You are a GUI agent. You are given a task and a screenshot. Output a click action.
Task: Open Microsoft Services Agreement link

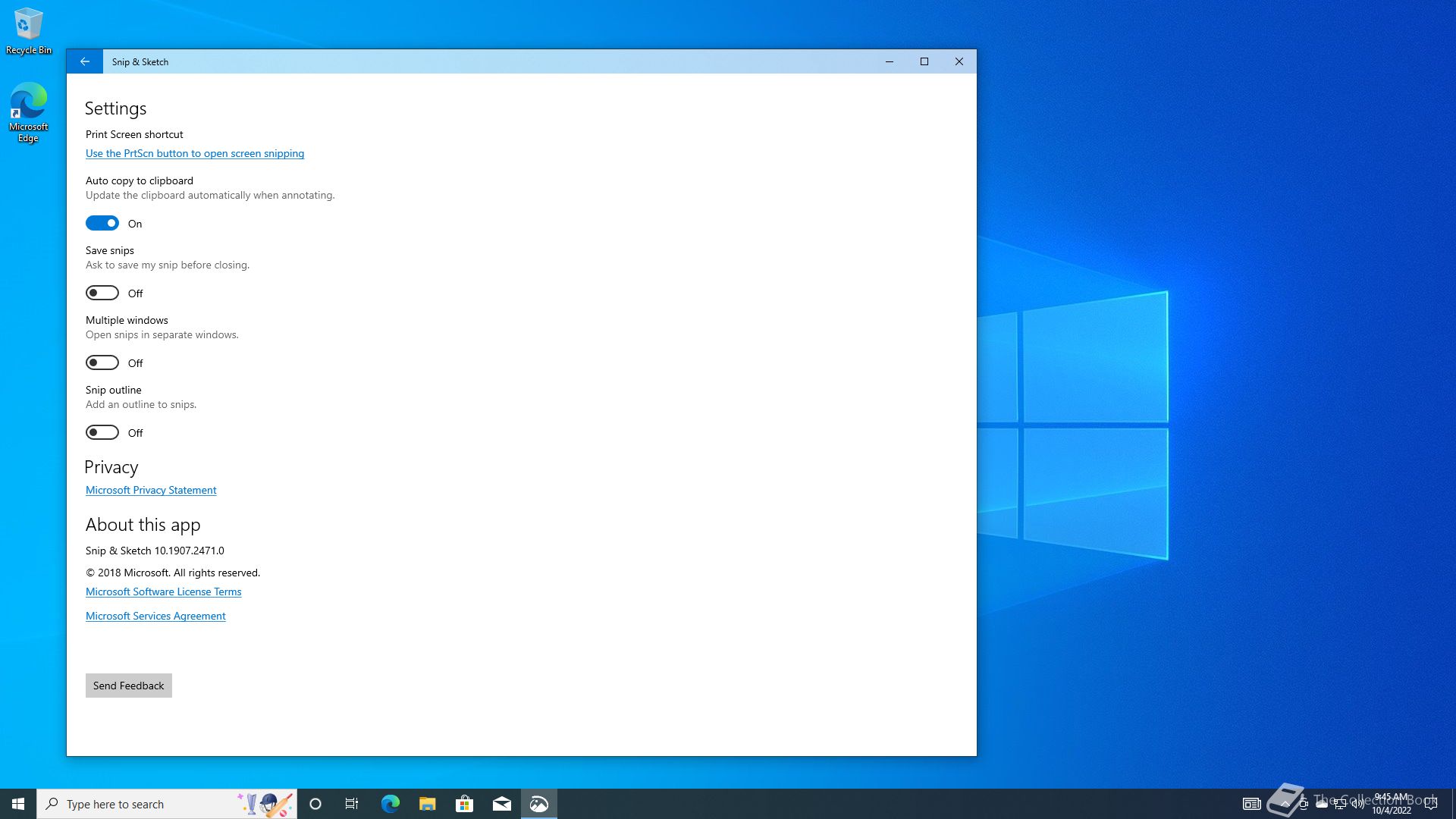click(x=155, y=616)
